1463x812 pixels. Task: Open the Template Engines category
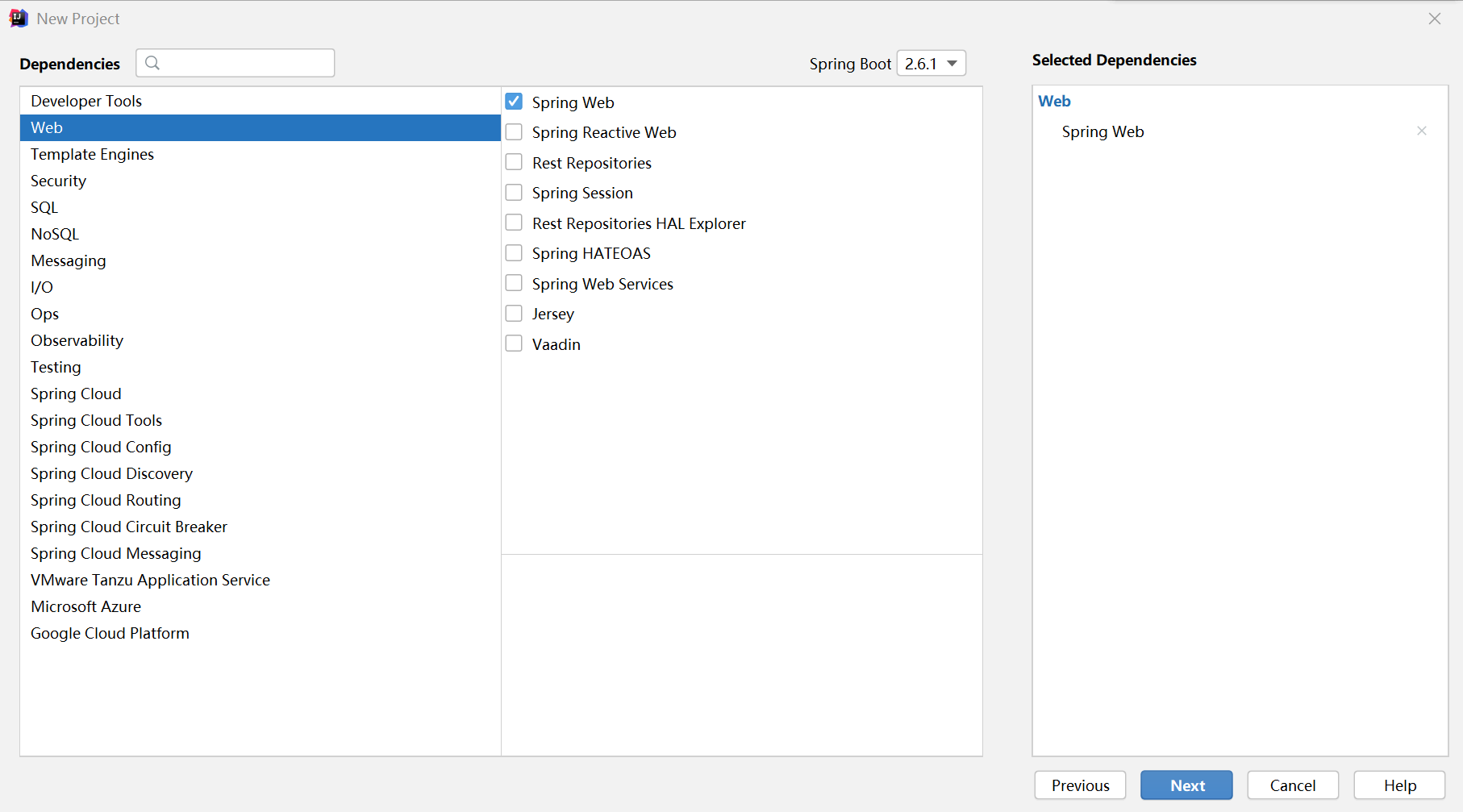260,154
